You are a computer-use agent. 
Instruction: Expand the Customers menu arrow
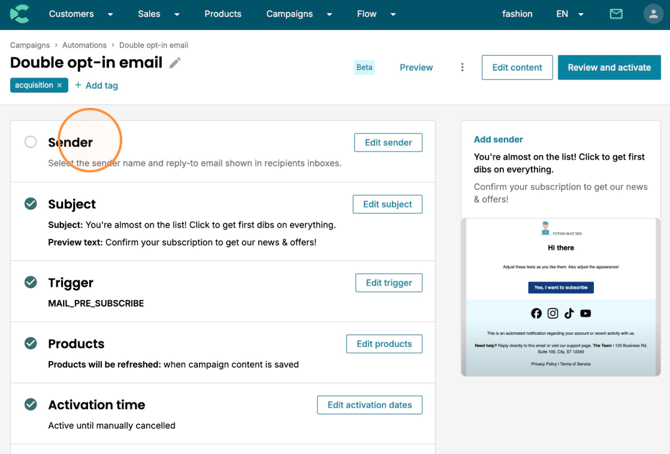tap(110, 15)
